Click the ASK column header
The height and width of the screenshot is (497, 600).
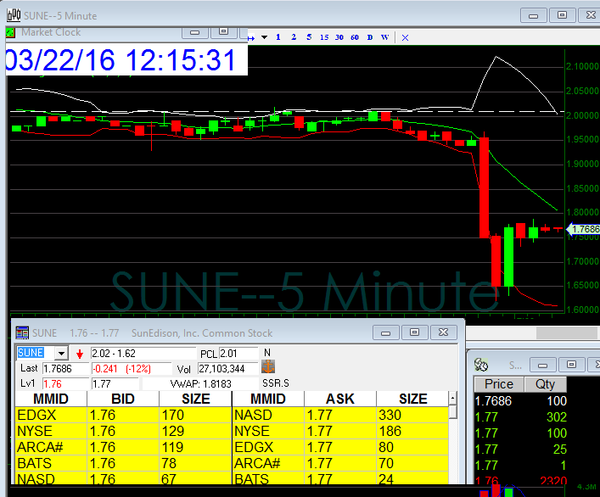340,399
